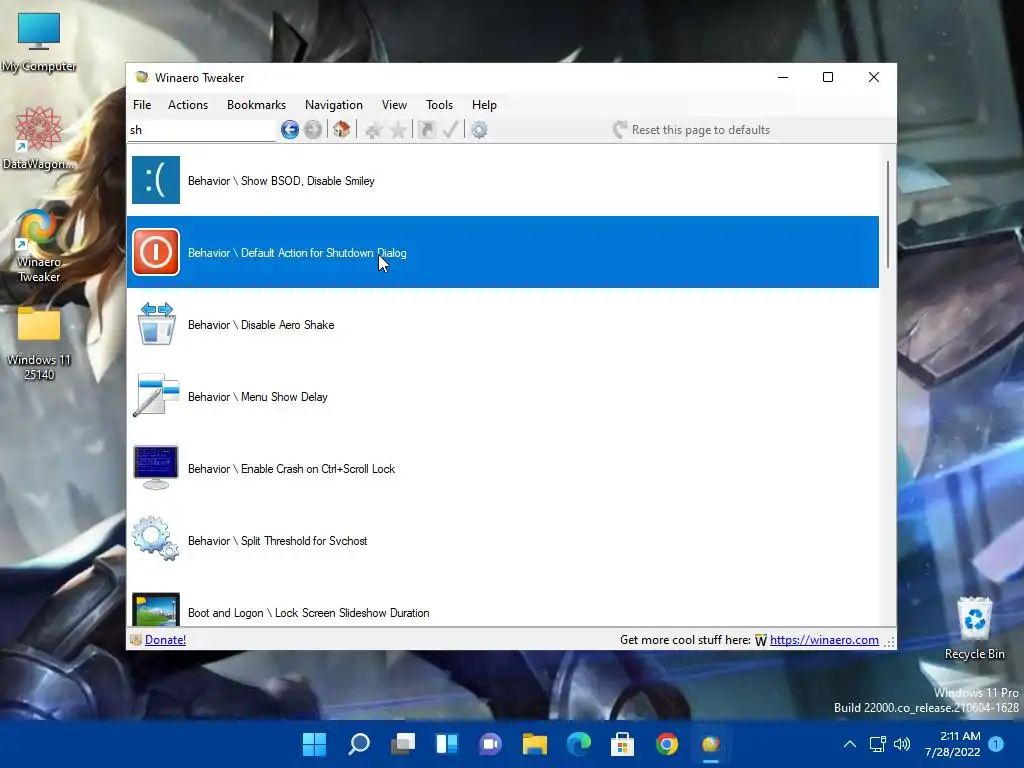Open Microsoft Store from taskbar
The image size is (1024, 768).
pos(622,744)
